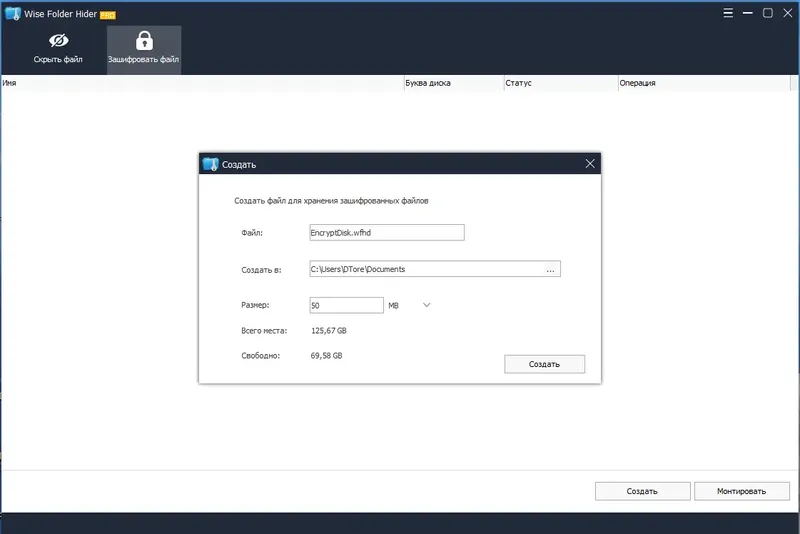Sort by the Буква диска column header
The width and height of the screenshot is (800, 534).
(454, 83)
